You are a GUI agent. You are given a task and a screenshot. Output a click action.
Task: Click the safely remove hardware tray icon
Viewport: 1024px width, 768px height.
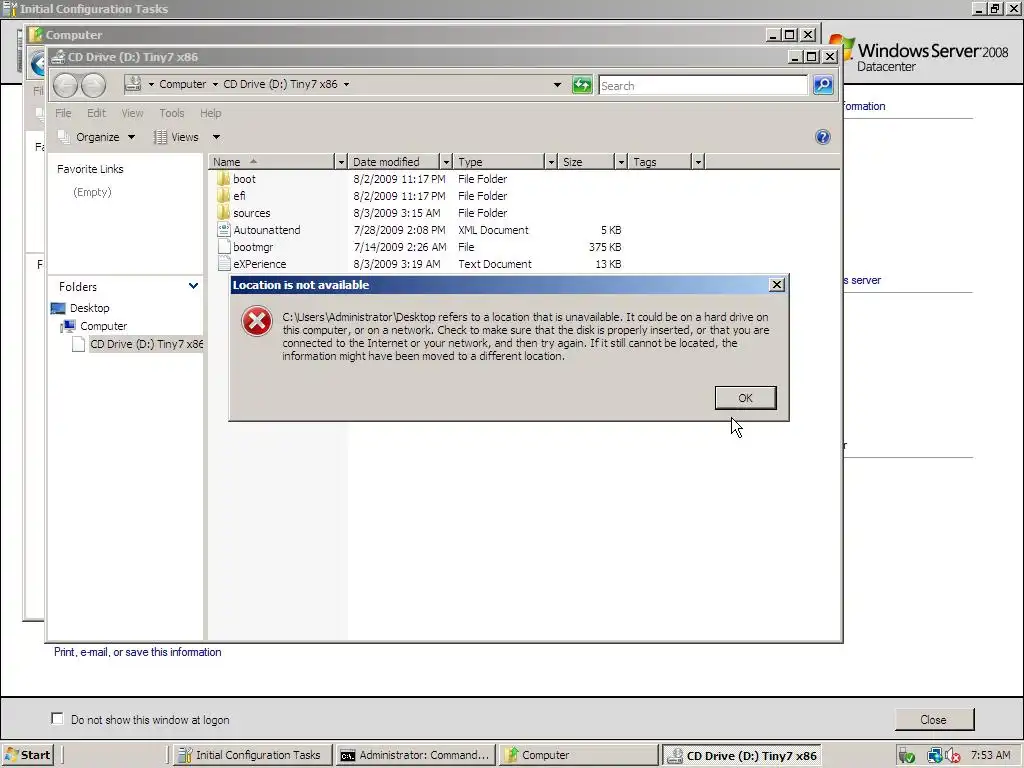(x=906, y=756)
